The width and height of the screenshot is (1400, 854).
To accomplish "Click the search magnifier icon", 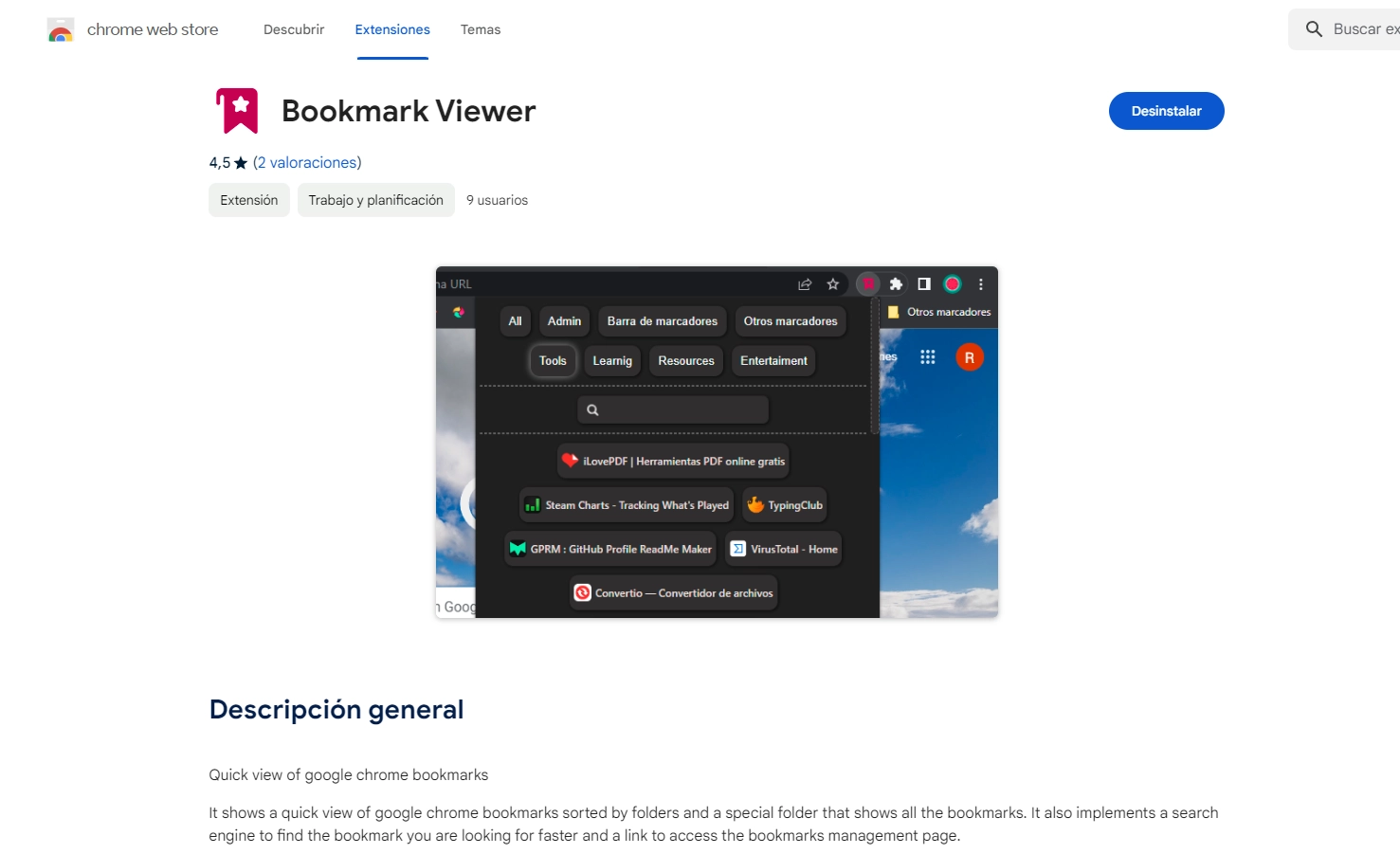I will (x=1314, y=29).
